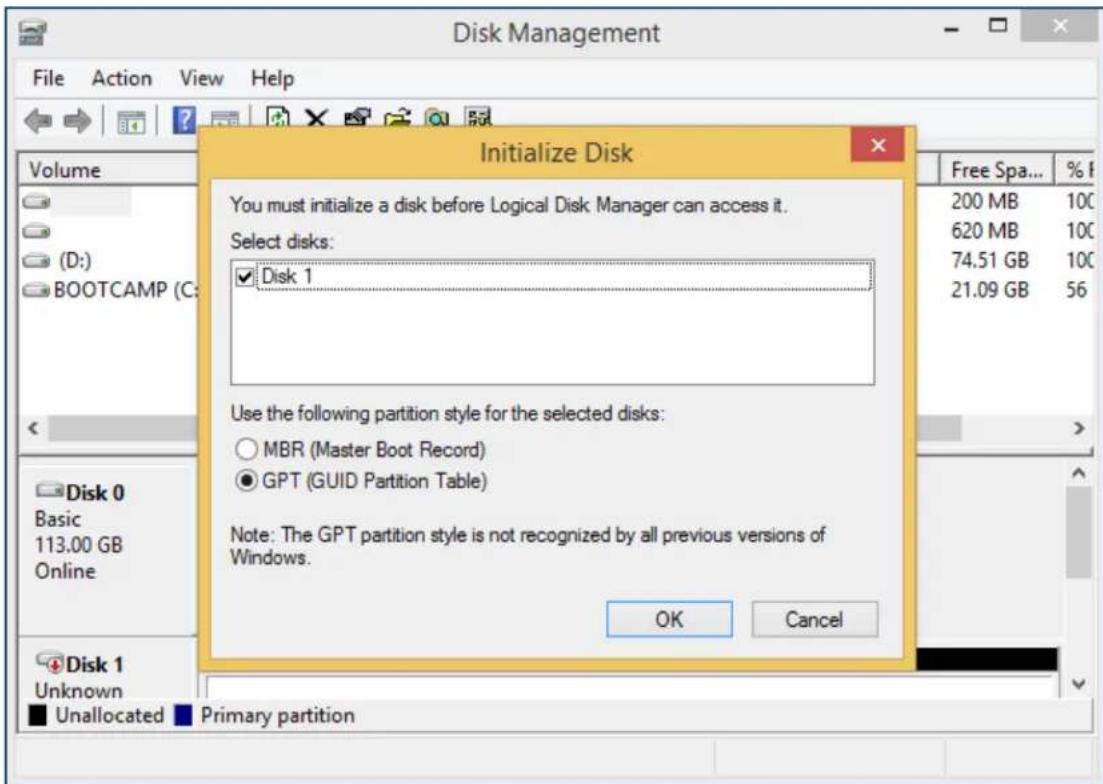
Task: Click the horizontal scrollbar right arrow
Action: click(x=1079, y=428)
